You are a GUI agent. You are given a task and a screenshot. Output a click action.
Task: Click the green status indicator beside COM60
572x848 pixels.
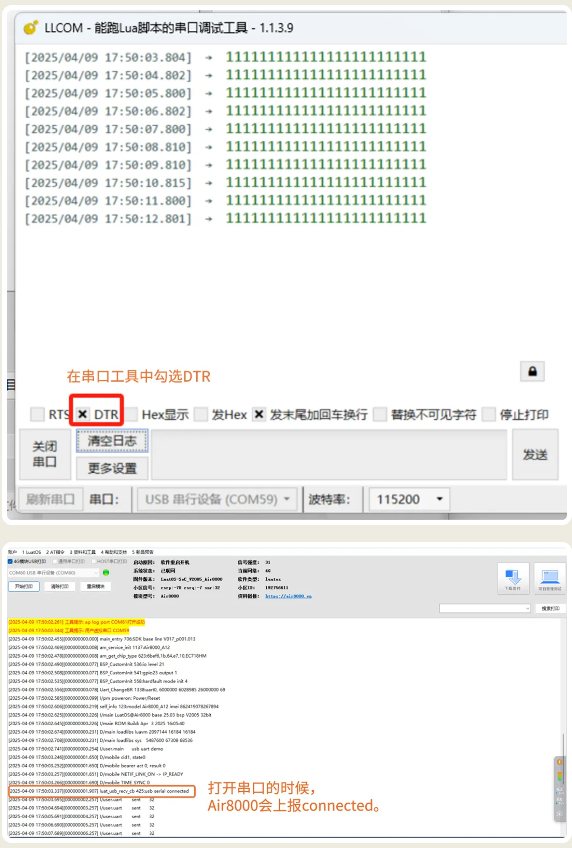[x=106, y=572]
